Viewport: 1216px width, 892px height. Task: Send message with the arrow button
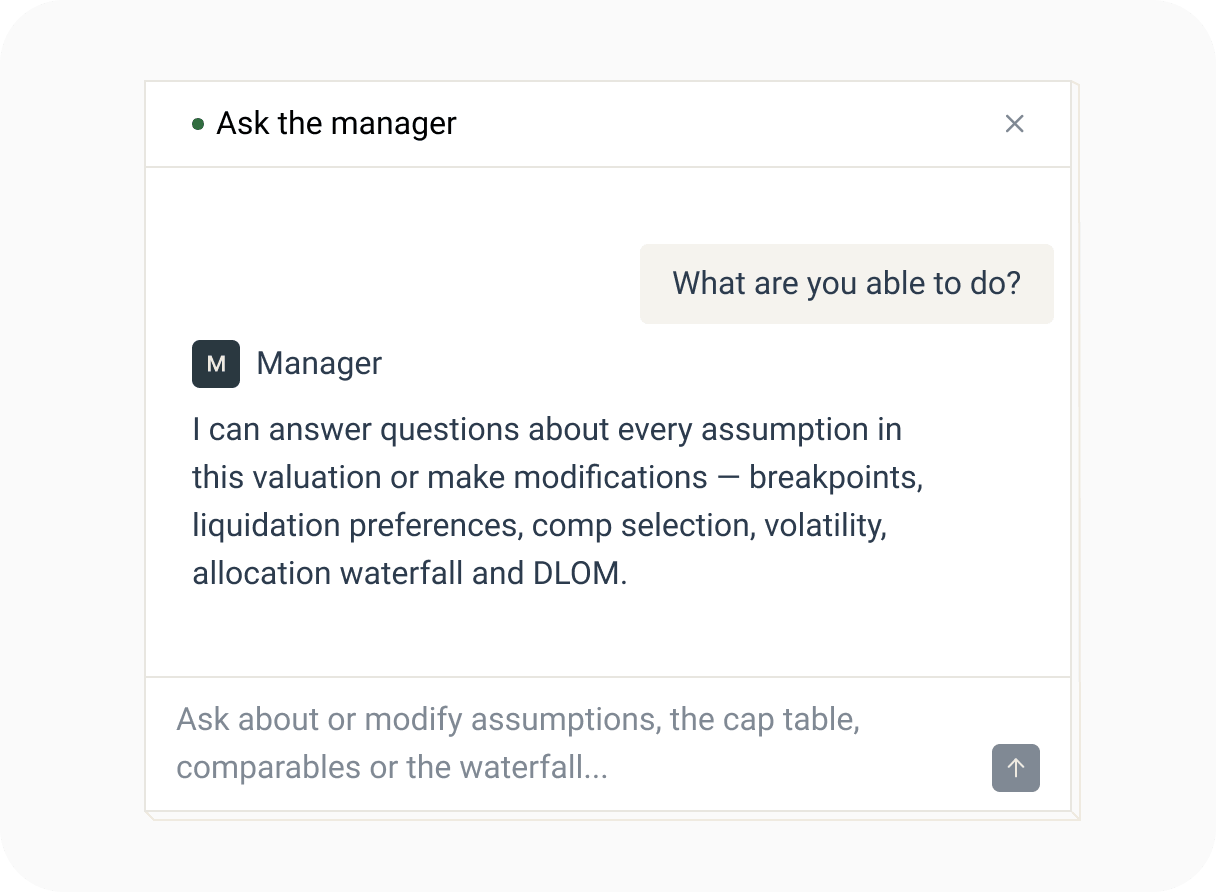1016,768
